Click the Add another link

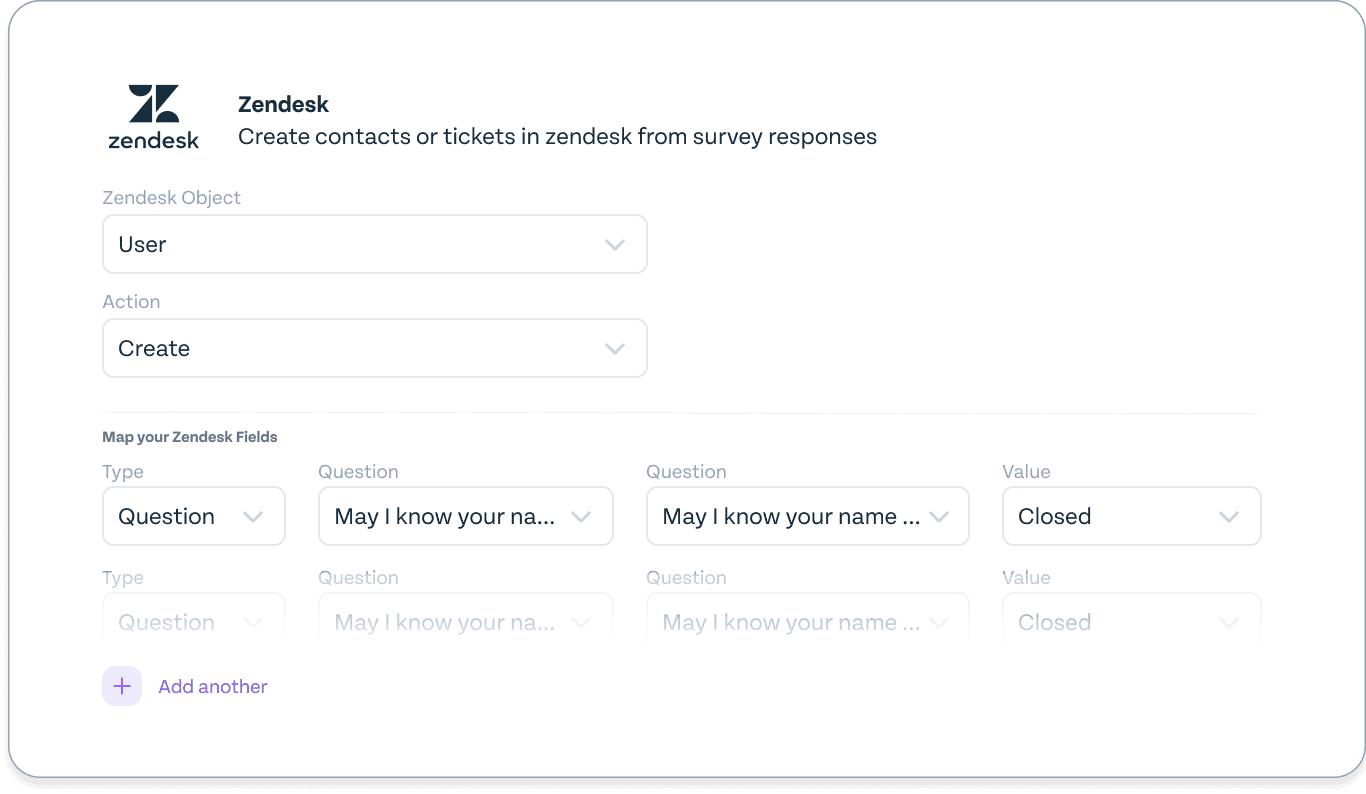coord(213,686)
